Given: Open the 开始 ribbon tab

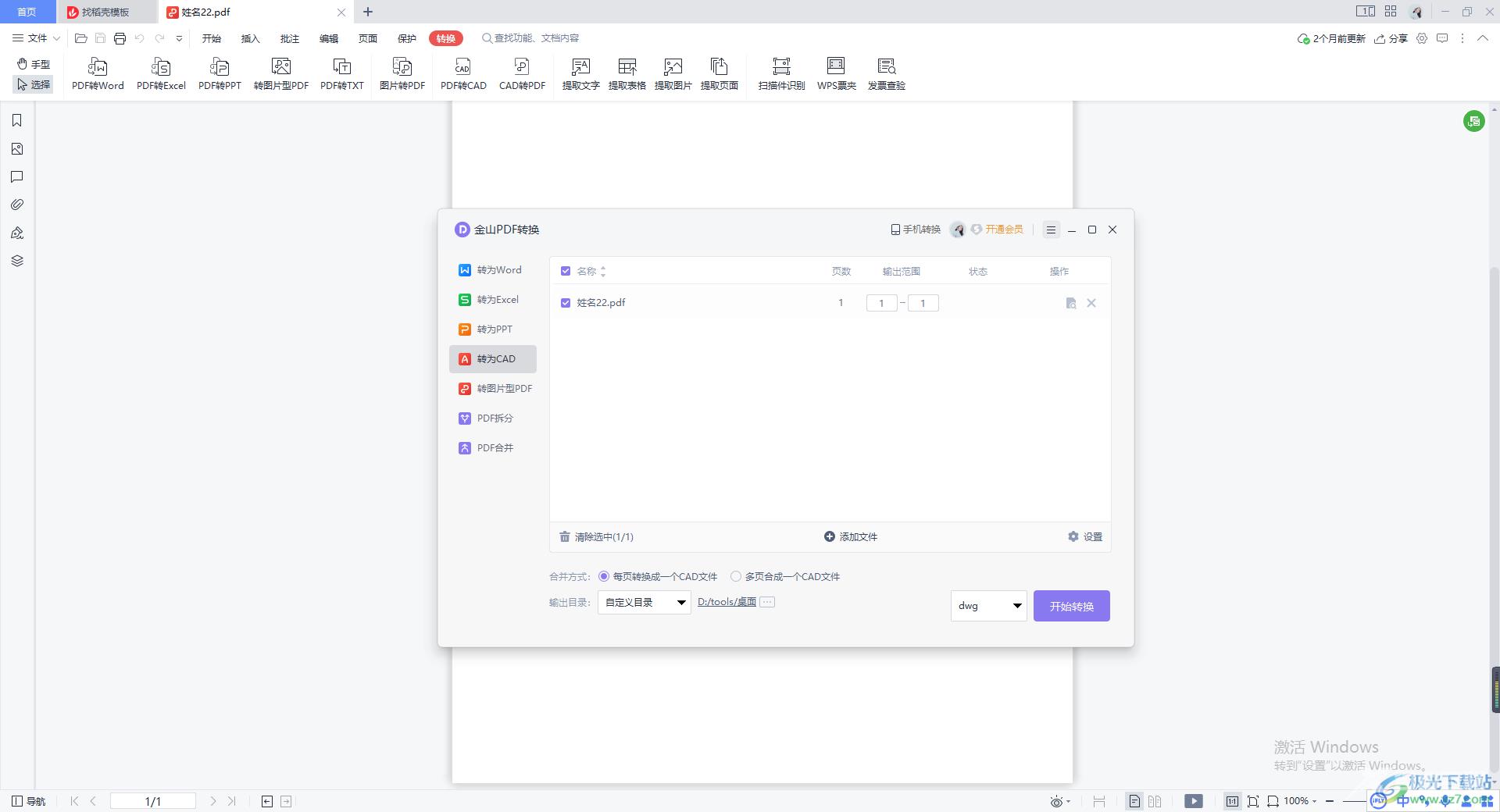Looking at the screenshot, I should click(x=212, y=38).
